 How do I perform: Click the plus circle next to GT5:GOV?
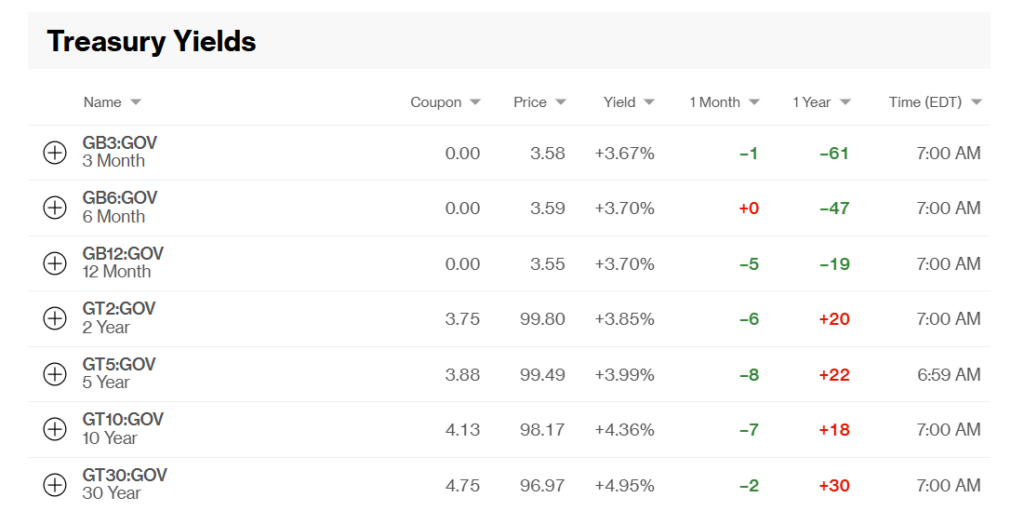coord(55,374)
